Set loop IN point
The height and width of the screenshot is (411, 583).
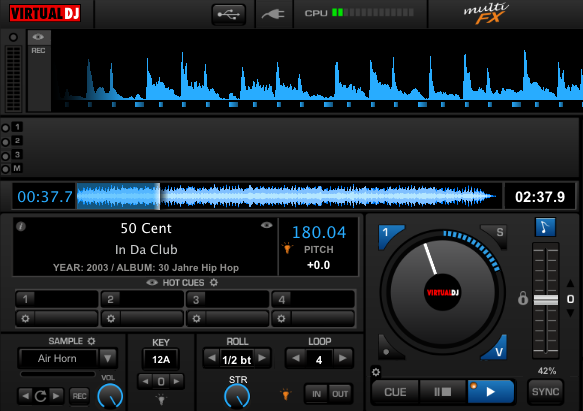coord(316,394)
